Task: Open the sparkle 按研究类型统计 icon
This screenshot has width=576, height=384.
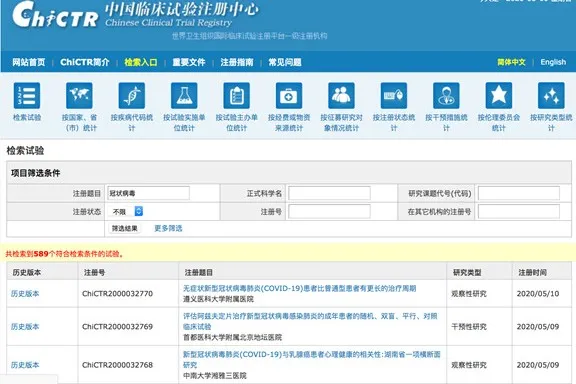Action: click(x=551, y=96)
